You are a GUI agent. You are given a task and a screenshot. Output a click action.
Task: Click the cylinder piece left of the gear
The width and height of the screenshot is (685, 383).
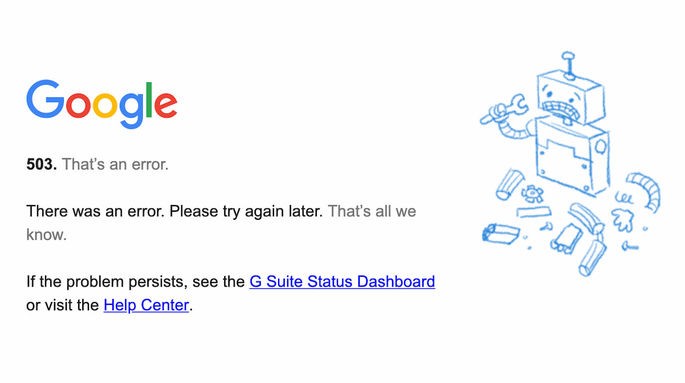(x=510, y=184)
